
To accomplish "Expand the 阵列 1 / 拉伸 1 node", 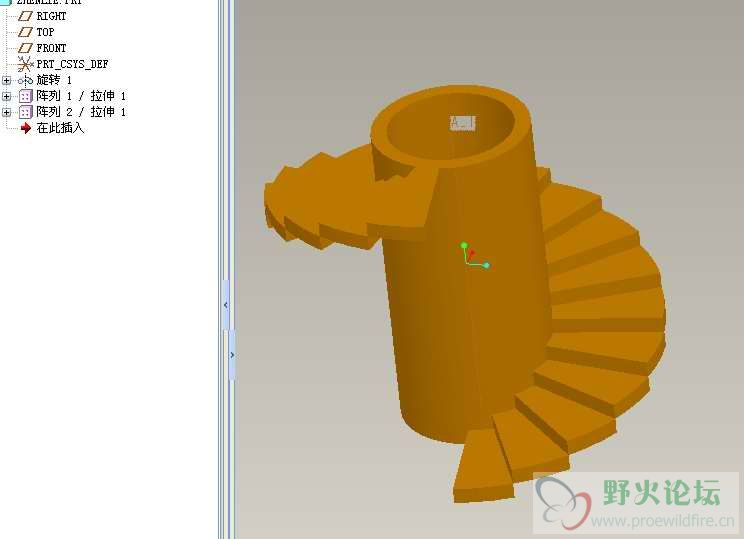I will (6, 96).
